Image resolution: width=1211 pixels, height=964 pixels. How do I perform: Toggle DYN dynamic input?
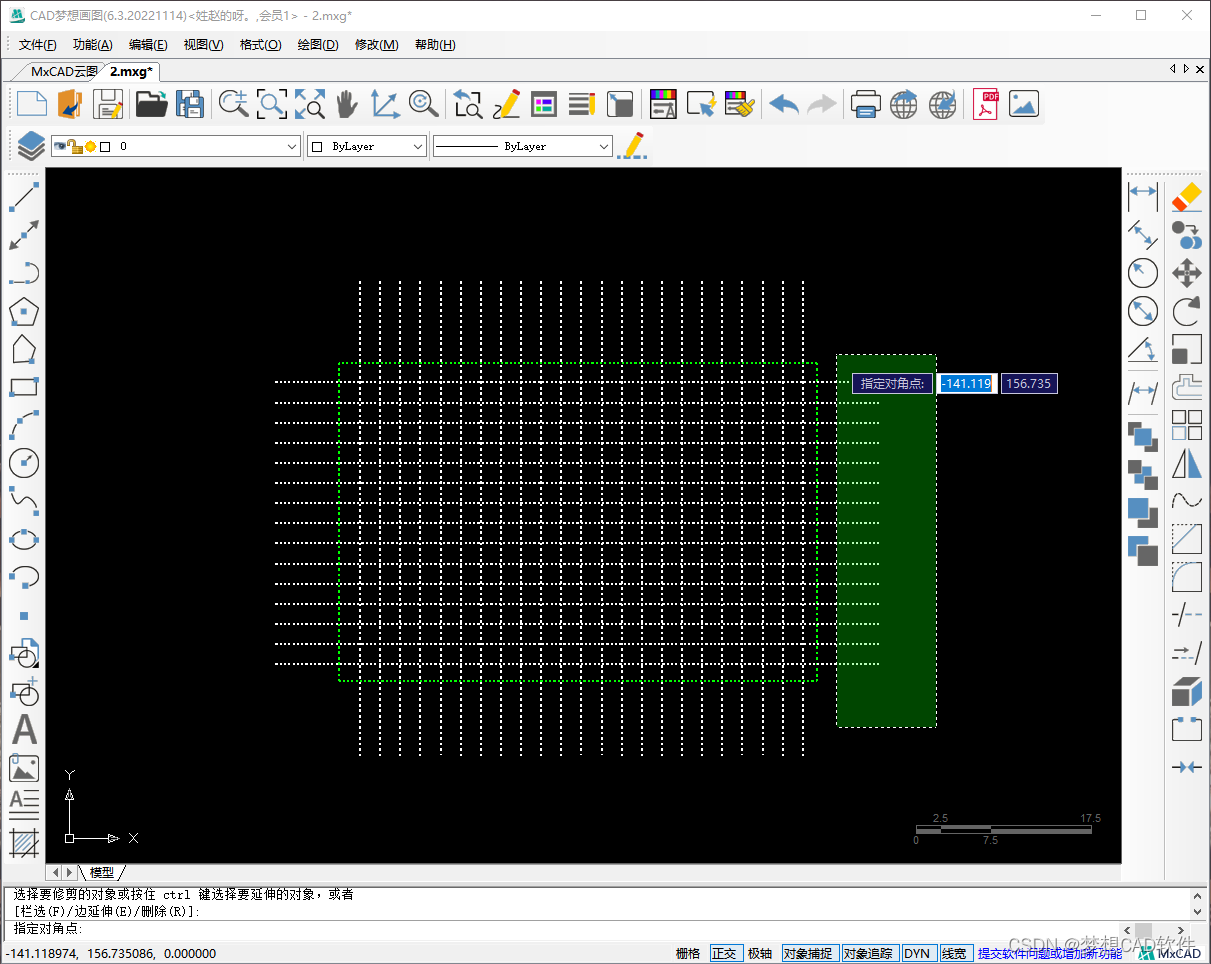coord(917,954)
